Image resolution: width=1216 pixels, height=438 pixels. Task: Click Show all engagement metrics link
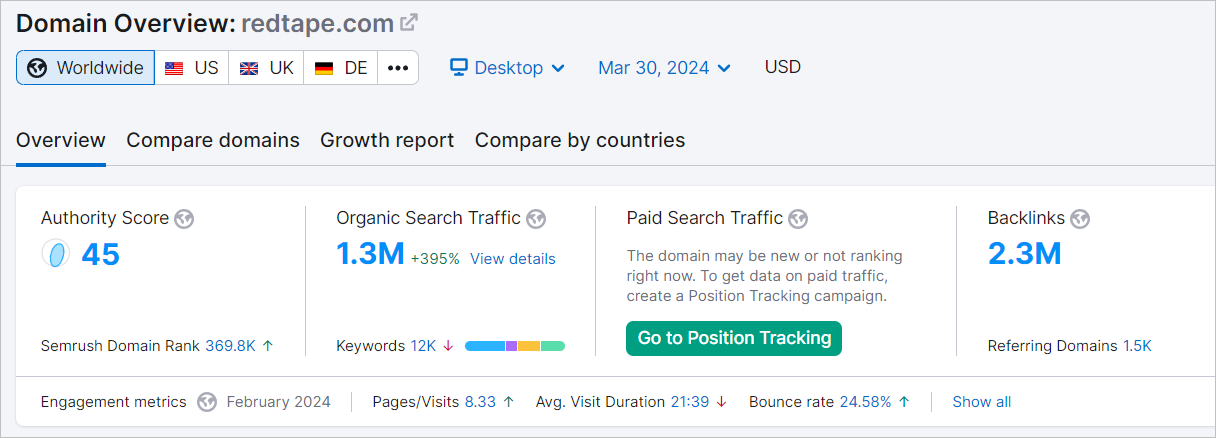981,402
